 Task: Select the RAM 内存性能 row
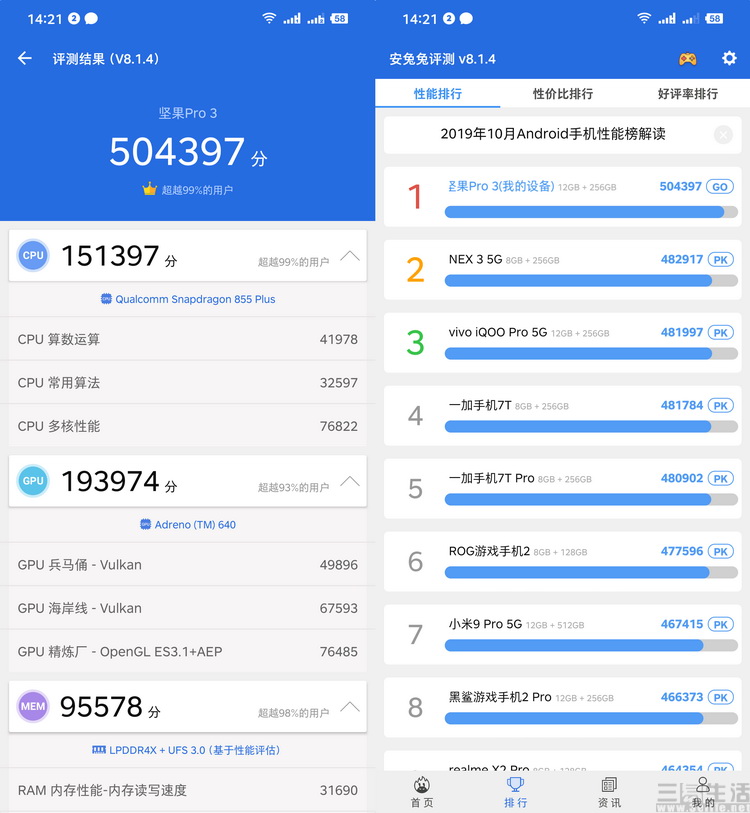click(x=188, y=790)
